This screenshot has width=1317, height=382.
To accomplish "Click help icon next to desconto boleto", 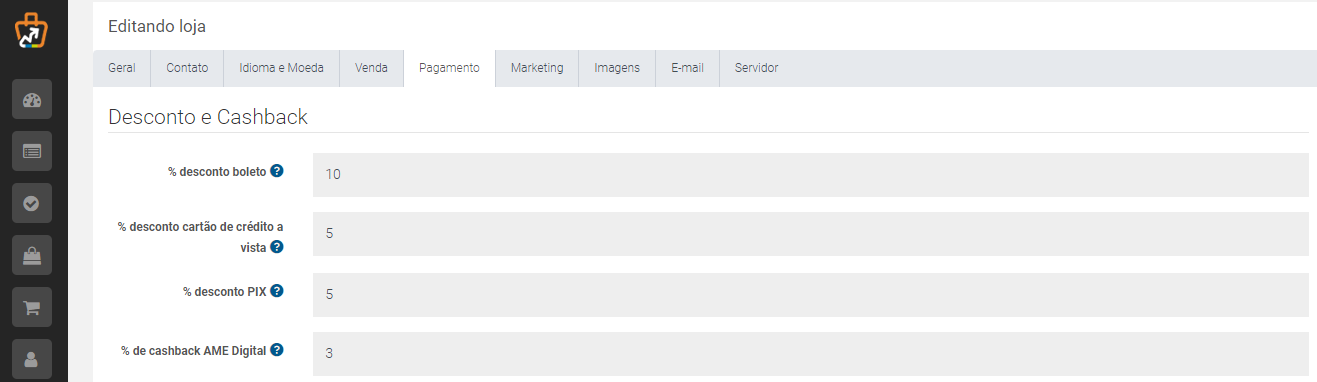I will click(x=277, y=171).
